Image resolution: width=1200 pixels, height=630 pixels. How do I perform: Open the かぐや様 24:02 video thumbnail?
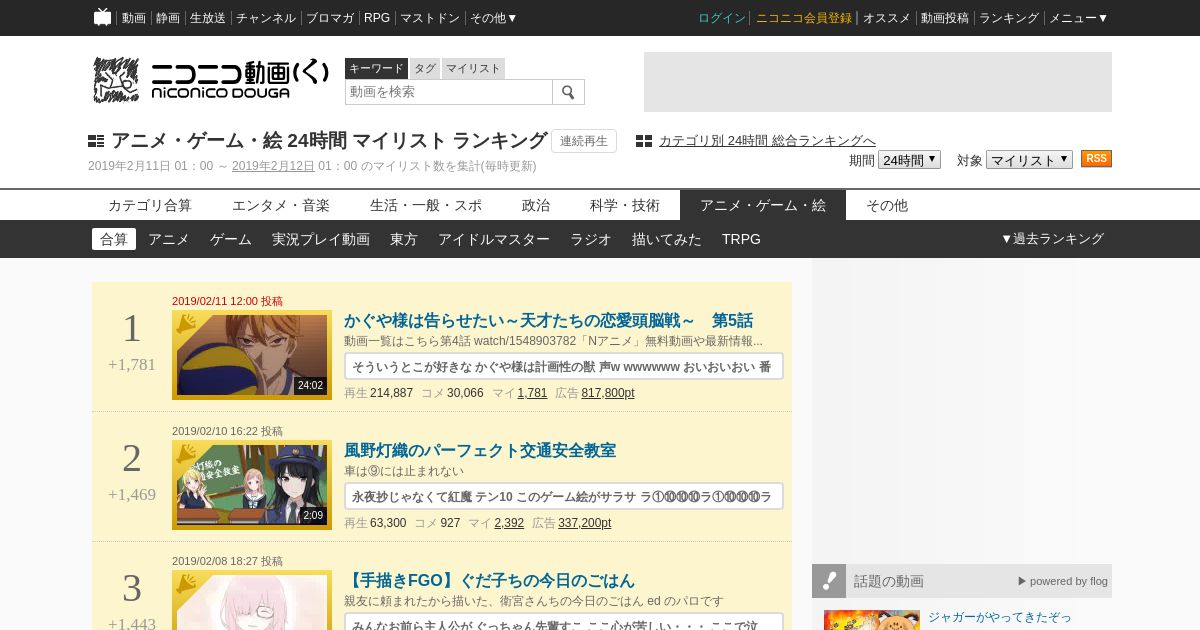pos(252,354)
